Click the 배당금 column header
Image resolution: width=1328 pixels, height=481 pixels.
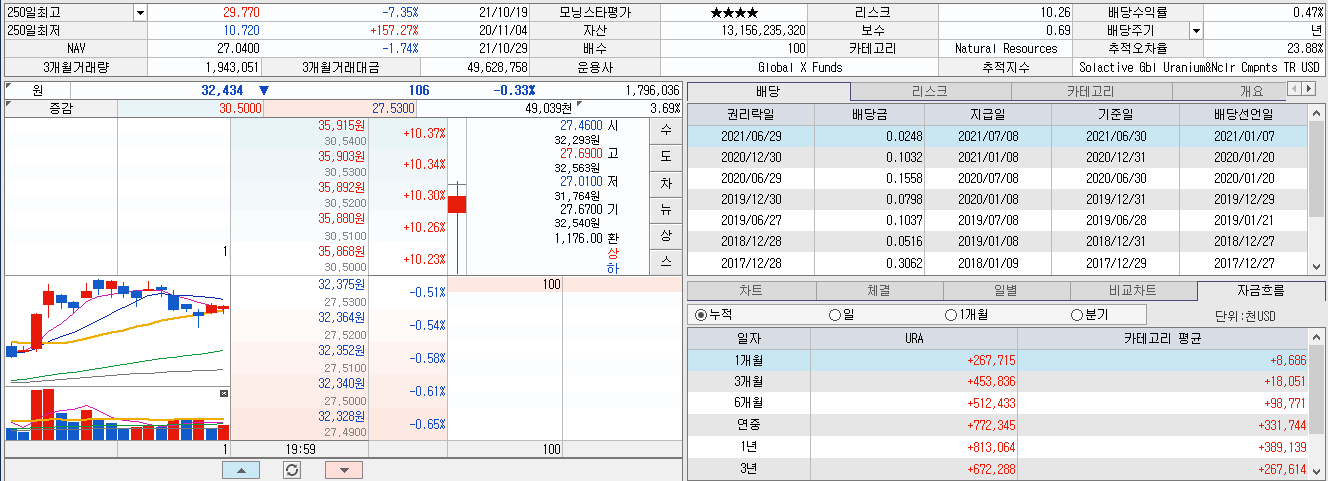point(870,115)
